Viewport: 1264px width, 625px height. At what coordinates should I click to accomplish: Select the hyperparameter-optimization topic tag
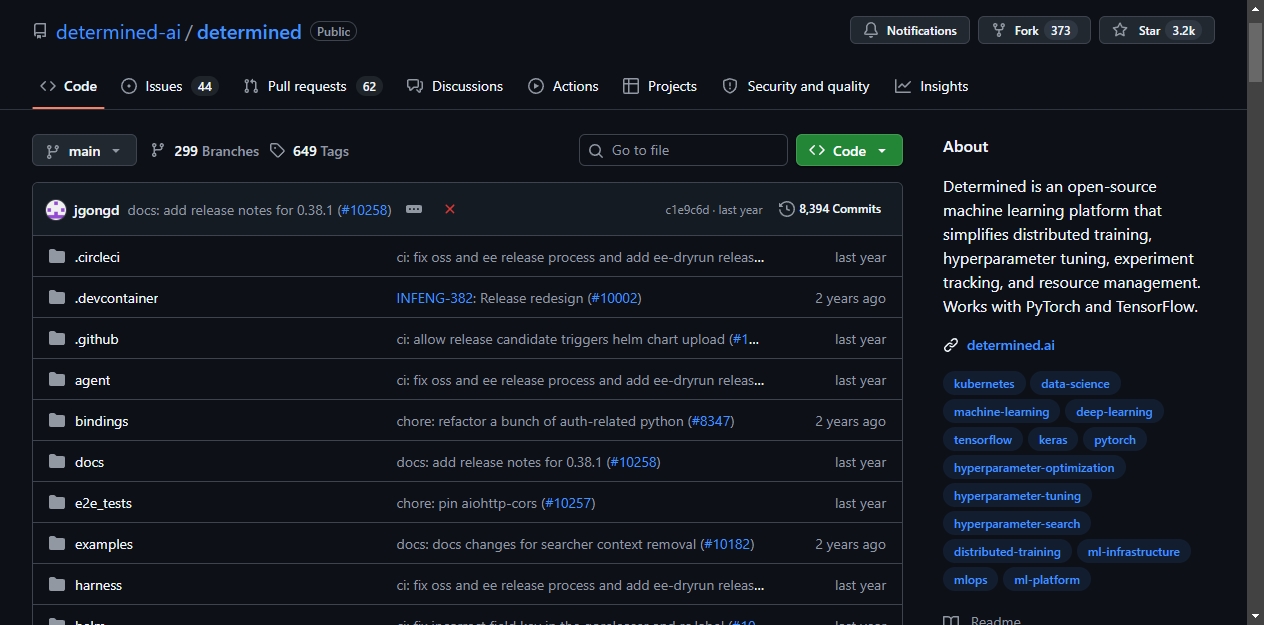[1034, 467]
